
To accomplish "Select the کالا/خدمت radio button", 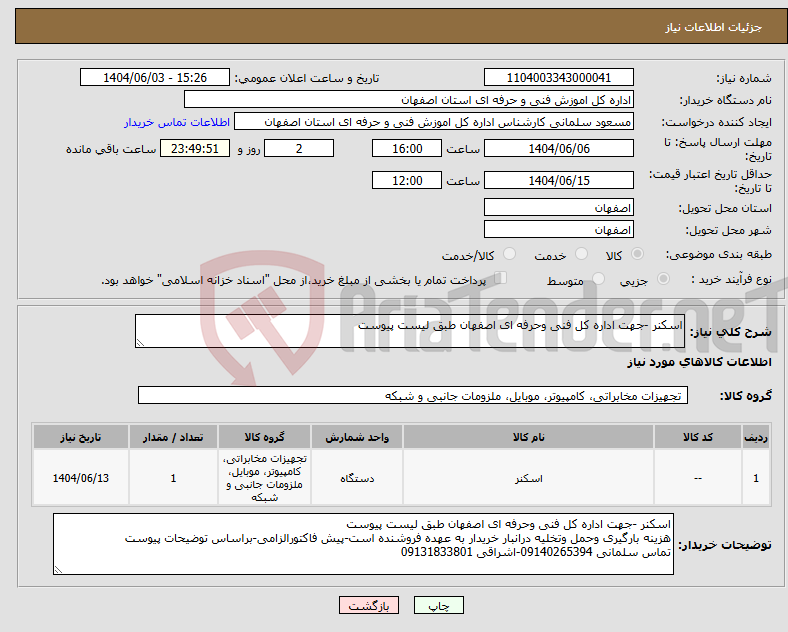I will click(509, 254).
